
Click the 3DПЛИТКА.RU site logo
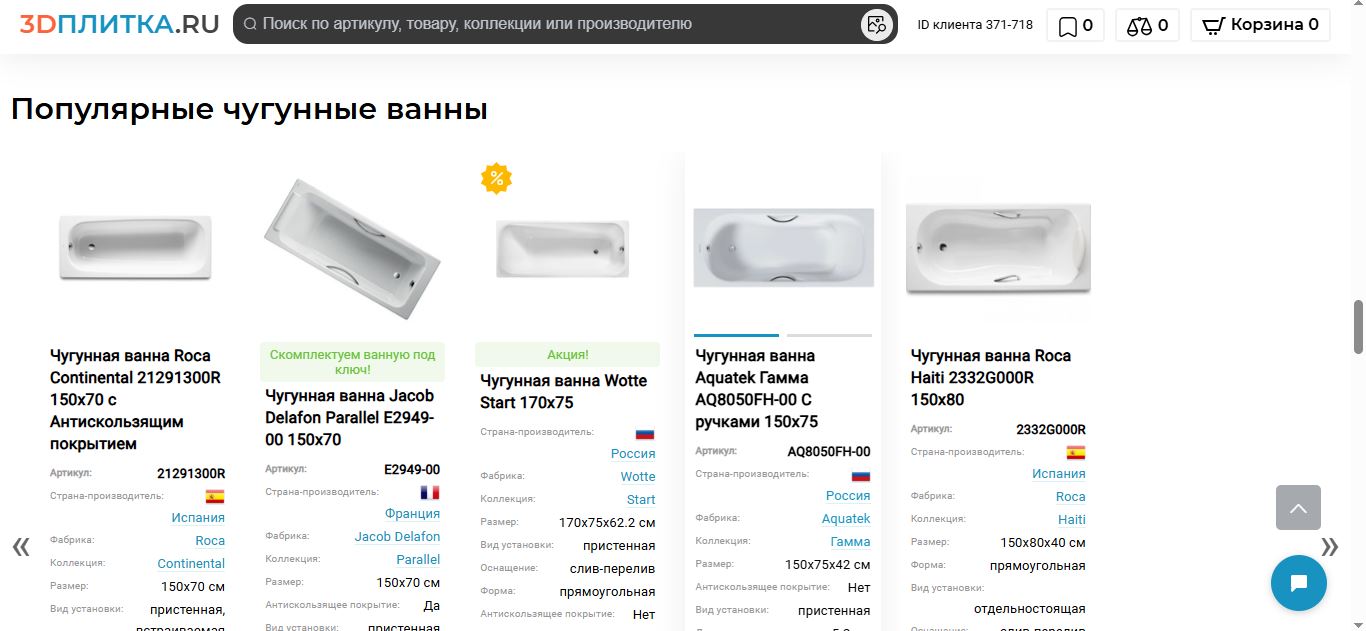[x=119, y=24]
